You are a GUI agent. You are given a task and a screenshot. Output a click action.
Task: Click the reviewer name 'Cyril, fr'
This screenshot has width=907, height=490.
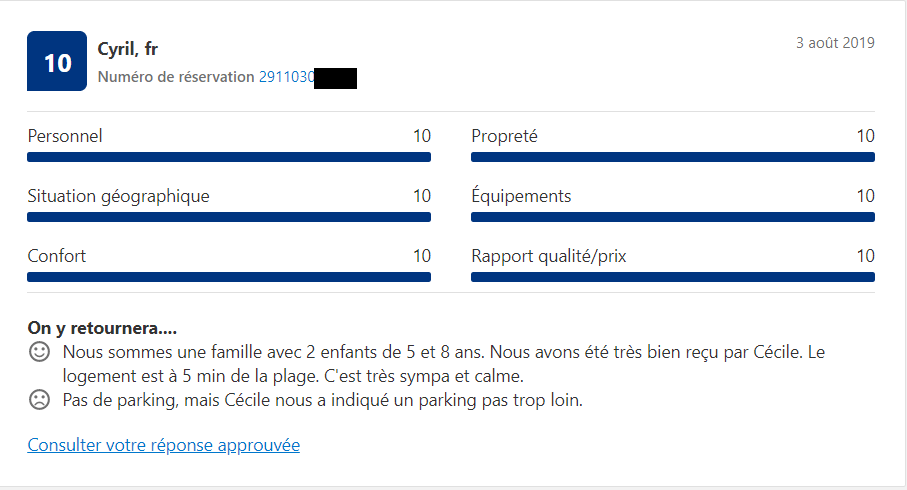[127, 49]
